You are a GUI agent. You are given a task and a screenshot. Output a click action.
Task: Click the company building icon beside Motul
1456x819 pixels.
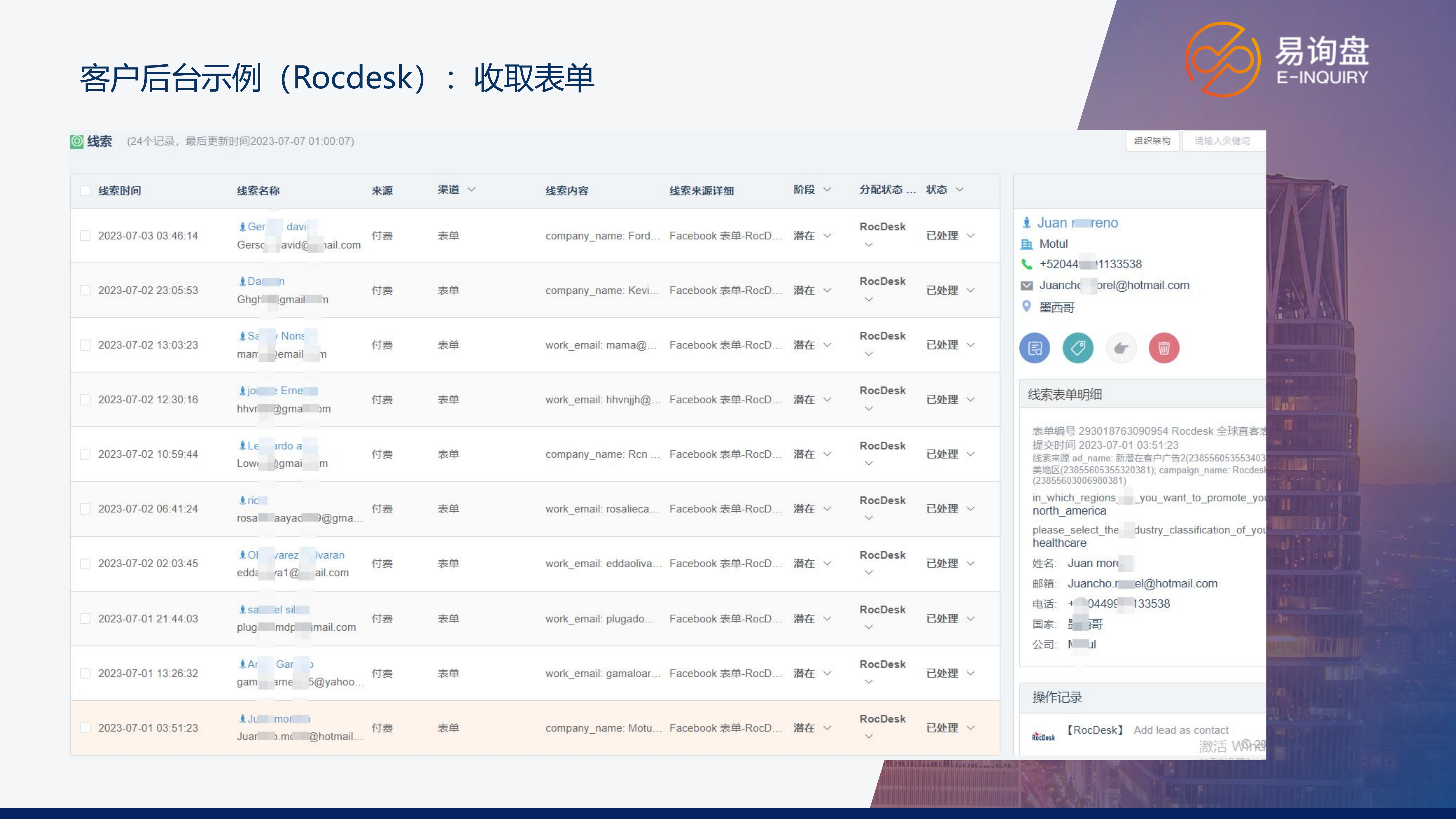[1027, 244]
